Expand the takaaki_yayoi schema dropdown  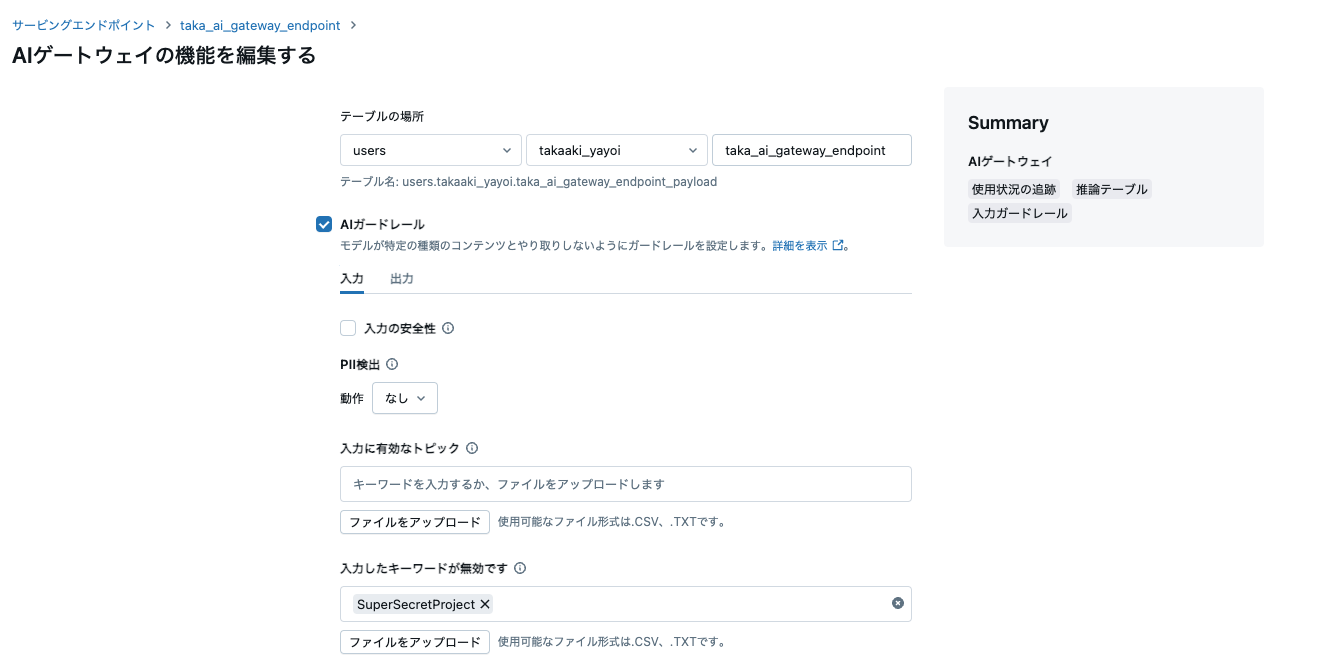pyautogui.click(x=616, y=150)
